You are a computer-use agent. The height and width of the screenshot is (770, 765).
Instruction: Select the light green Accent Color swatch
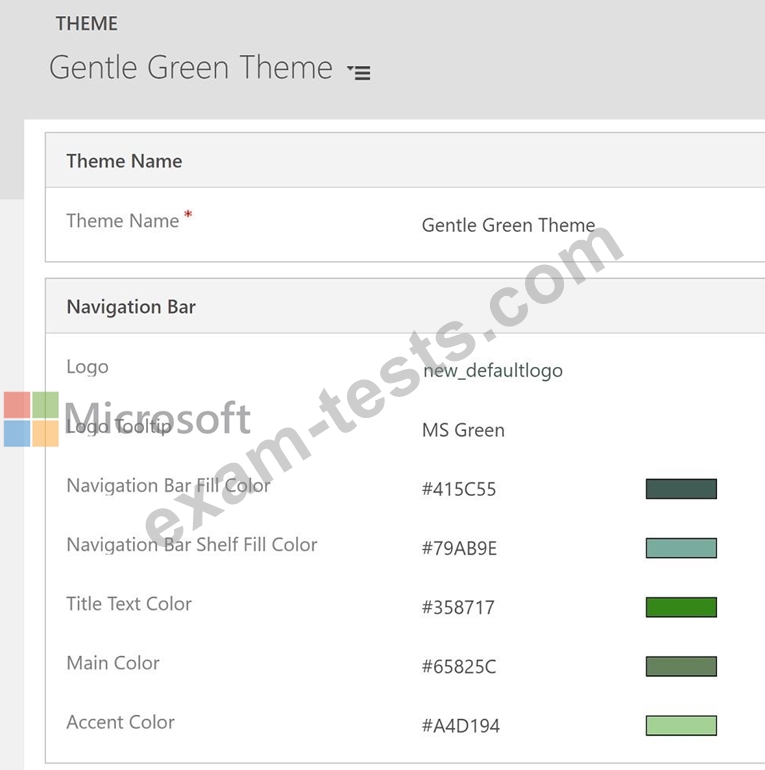click(x=681, y=725)
